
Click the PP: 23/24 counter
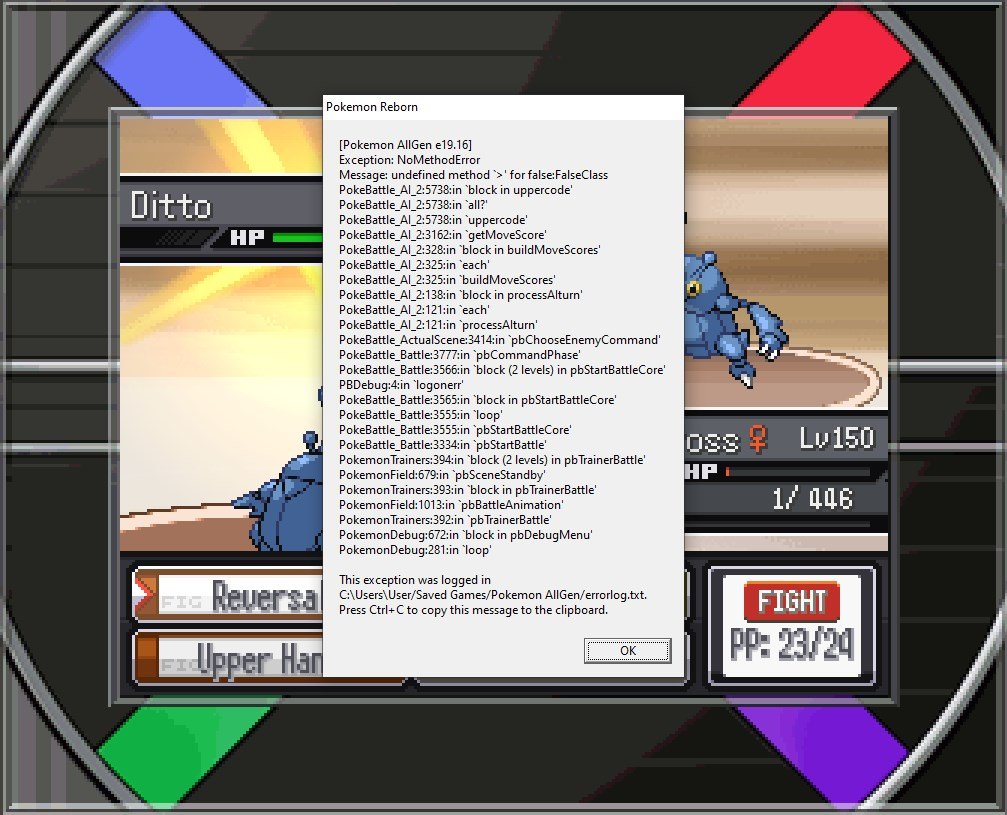[791, 644]
